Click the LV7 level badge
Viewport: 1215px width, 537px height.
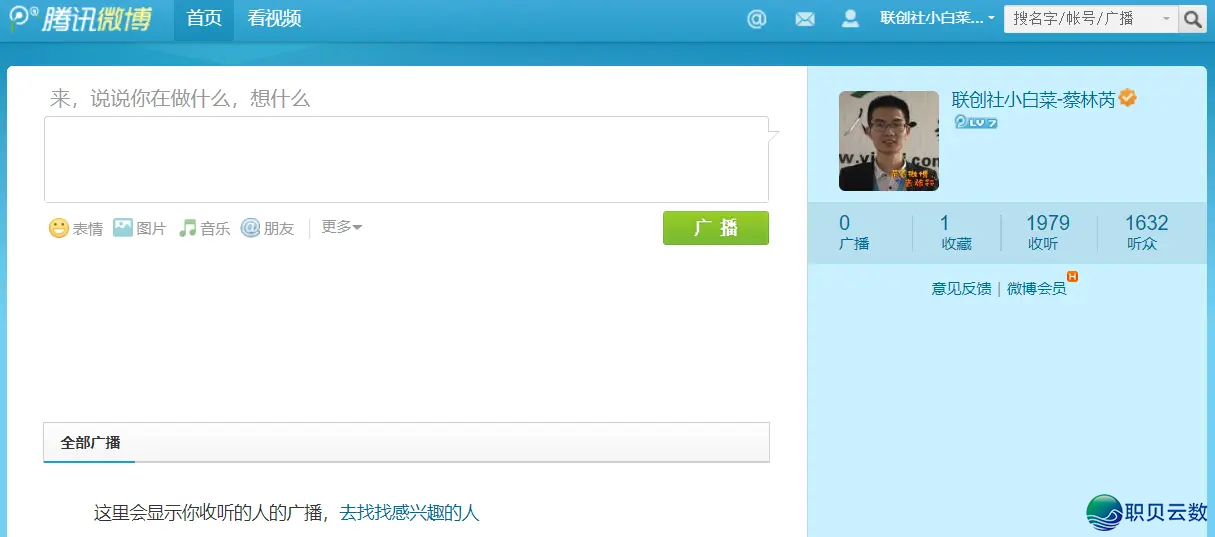point(976,122)
